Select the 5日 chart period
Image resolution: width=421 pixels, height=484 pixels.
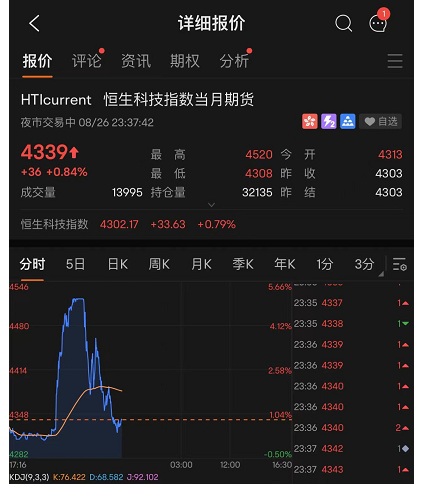coord(75,264)
